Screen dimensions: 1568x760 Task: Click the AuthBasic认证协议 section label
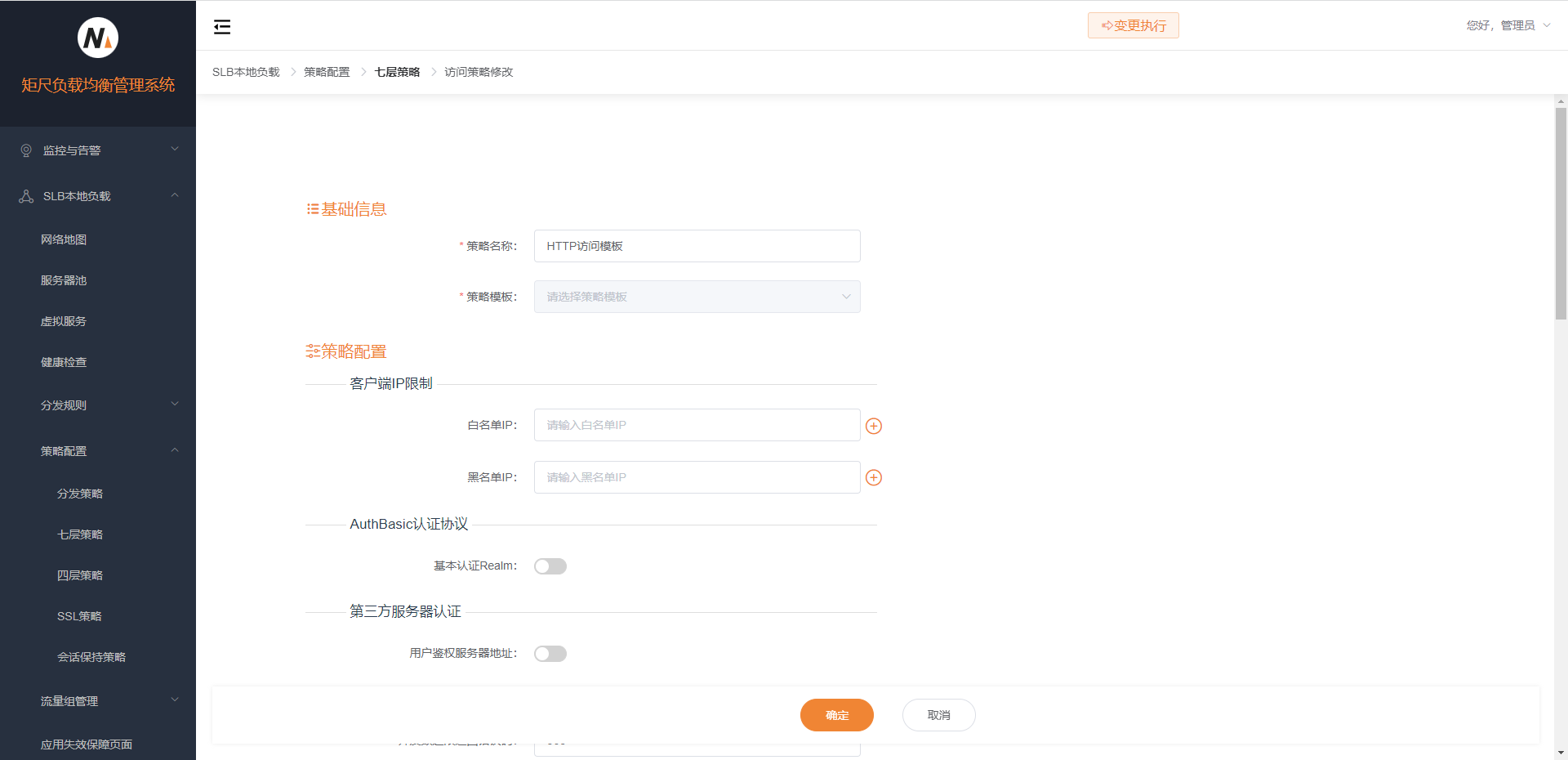[x=409, y=524]
